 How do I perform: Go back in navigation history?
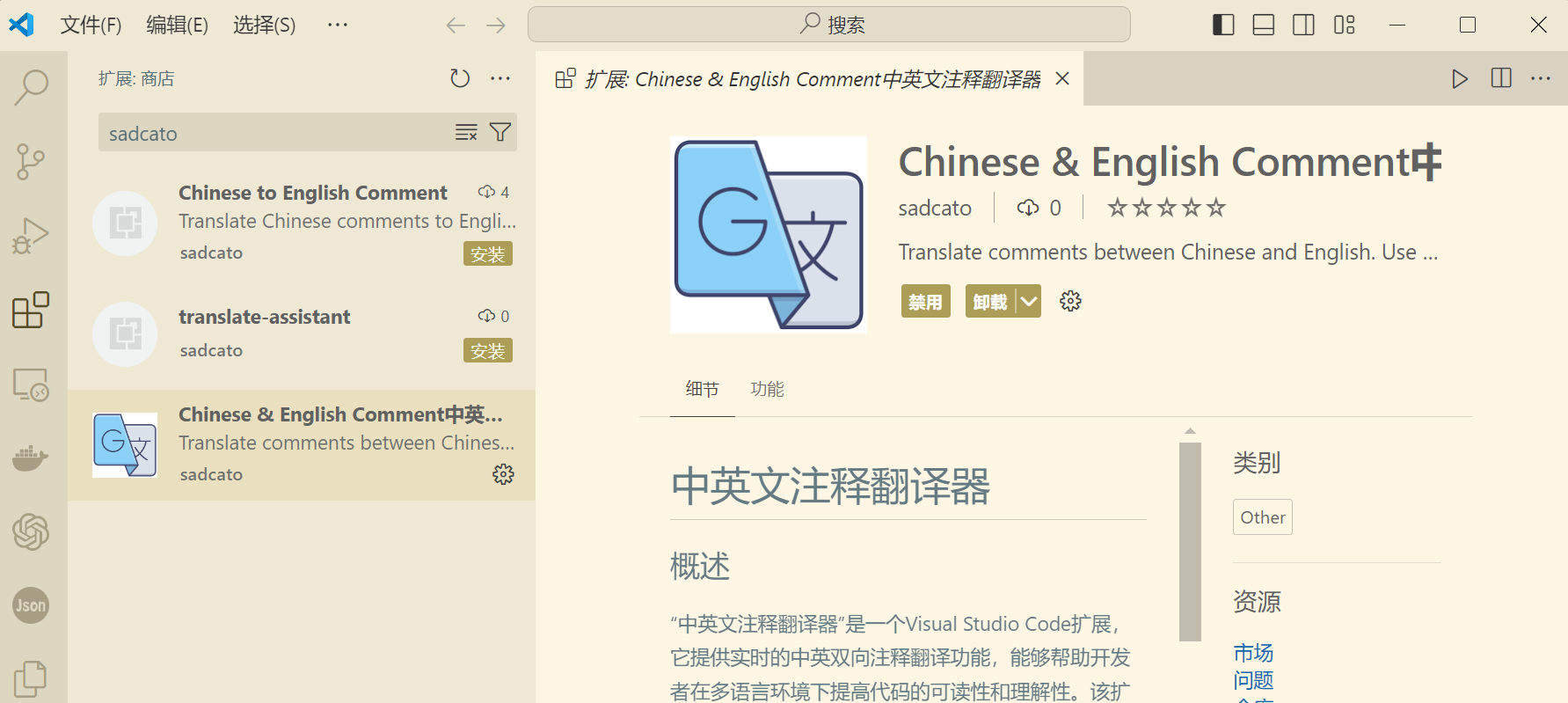tap(456, 26)
